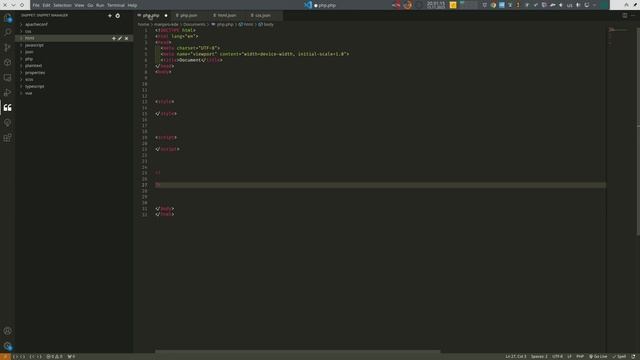Expand the css snippet group
This screenshot has width=640, height=360.
(x=74, y=31)
